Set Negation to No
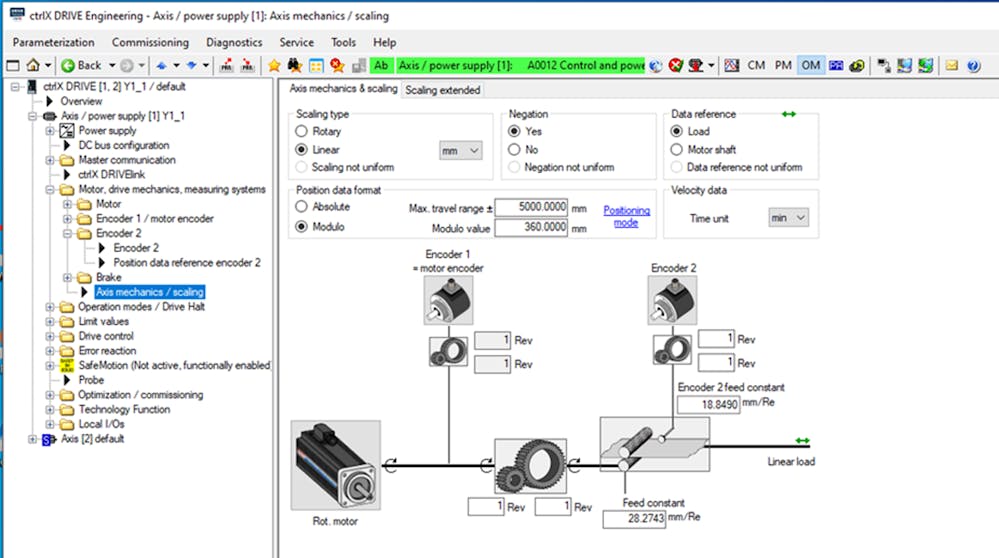Screen dimensions: 999x558 (514, 150)
